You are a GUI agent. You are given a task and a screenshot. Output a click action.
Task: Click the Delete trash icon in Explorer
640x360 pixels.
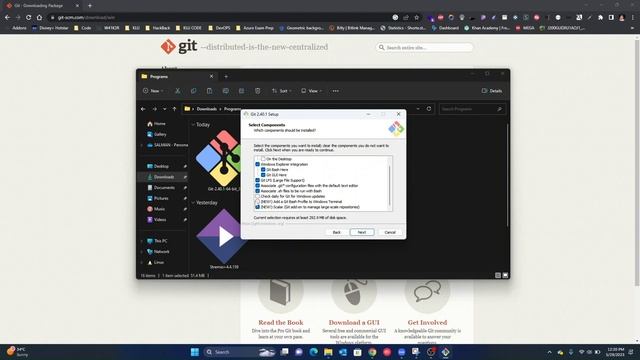(258, 91)
